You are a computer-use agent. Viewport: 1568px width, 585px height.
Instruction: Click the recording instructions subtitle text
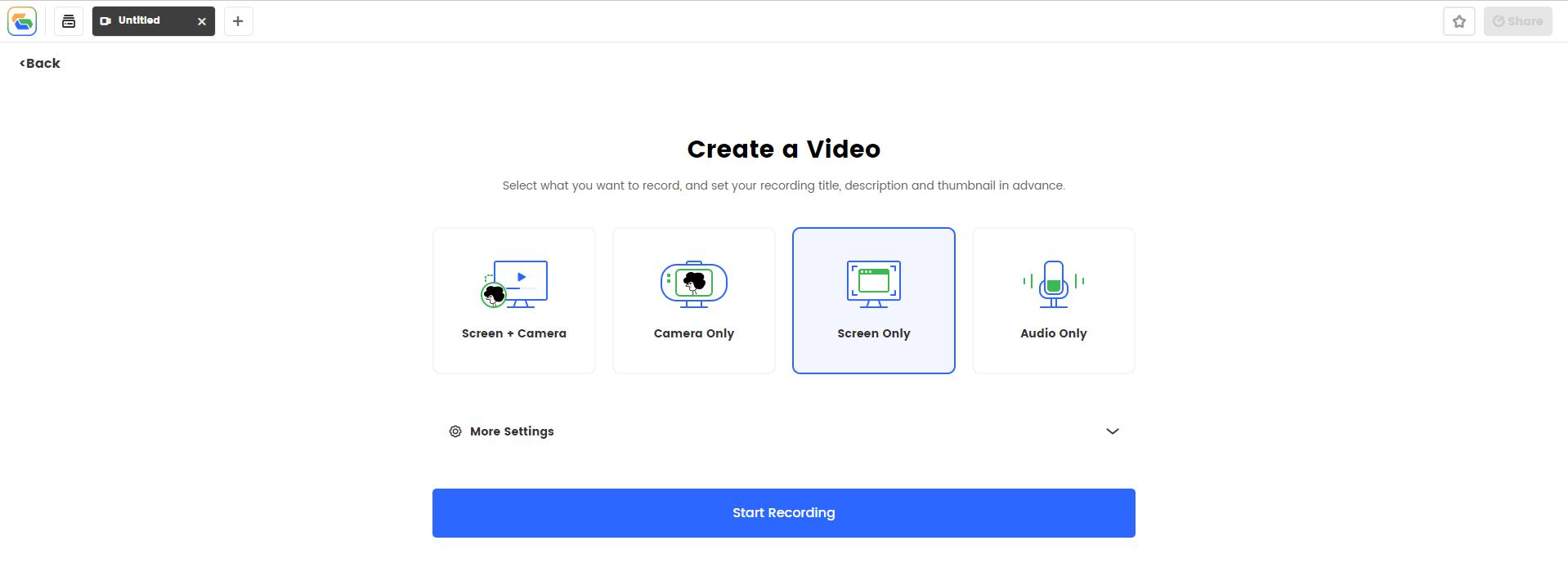tap(784, 185)
